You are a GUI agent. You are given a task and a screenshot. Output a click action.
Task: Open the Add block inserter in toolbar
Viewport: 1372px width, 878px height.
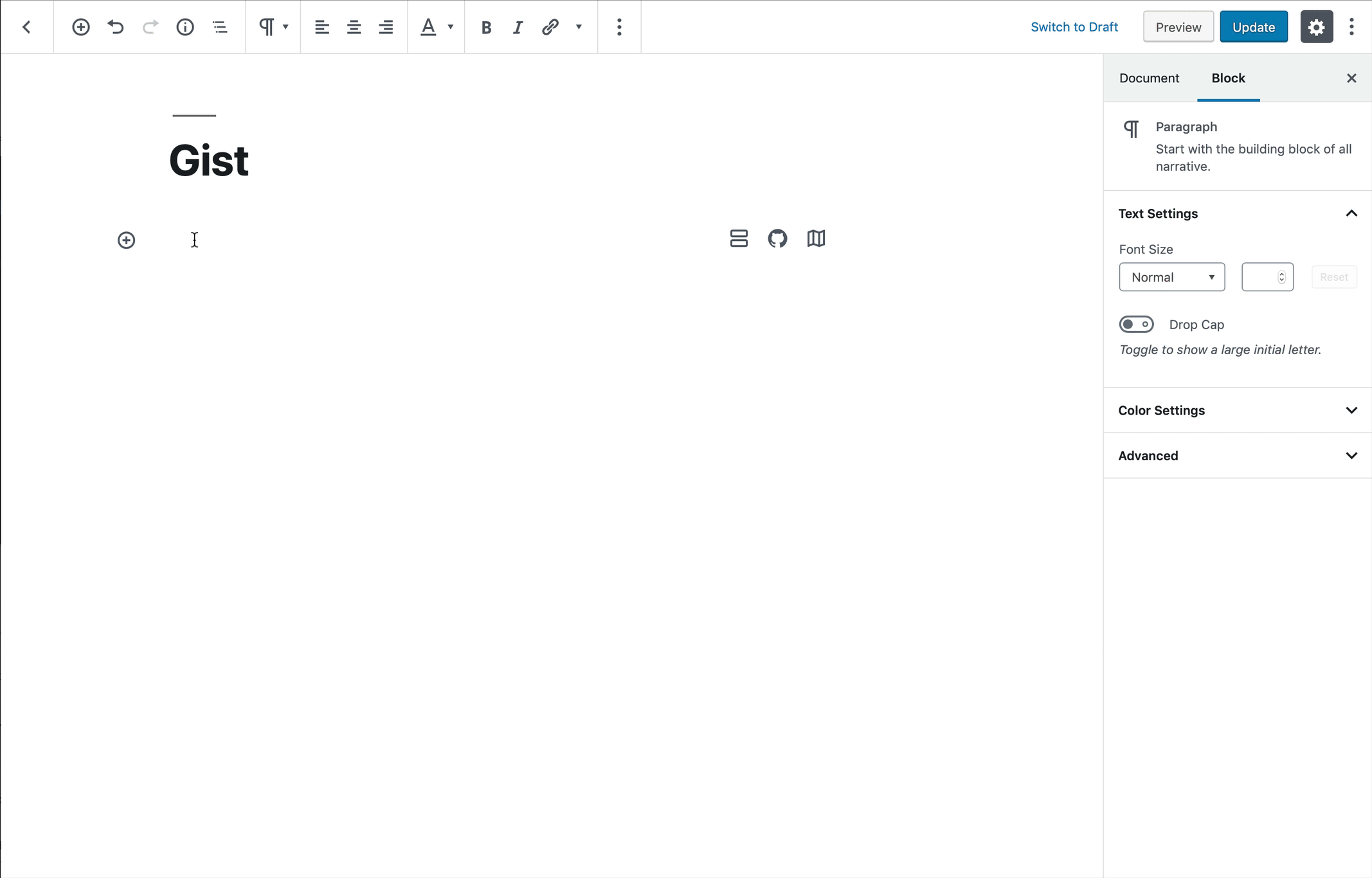point(81,27)
